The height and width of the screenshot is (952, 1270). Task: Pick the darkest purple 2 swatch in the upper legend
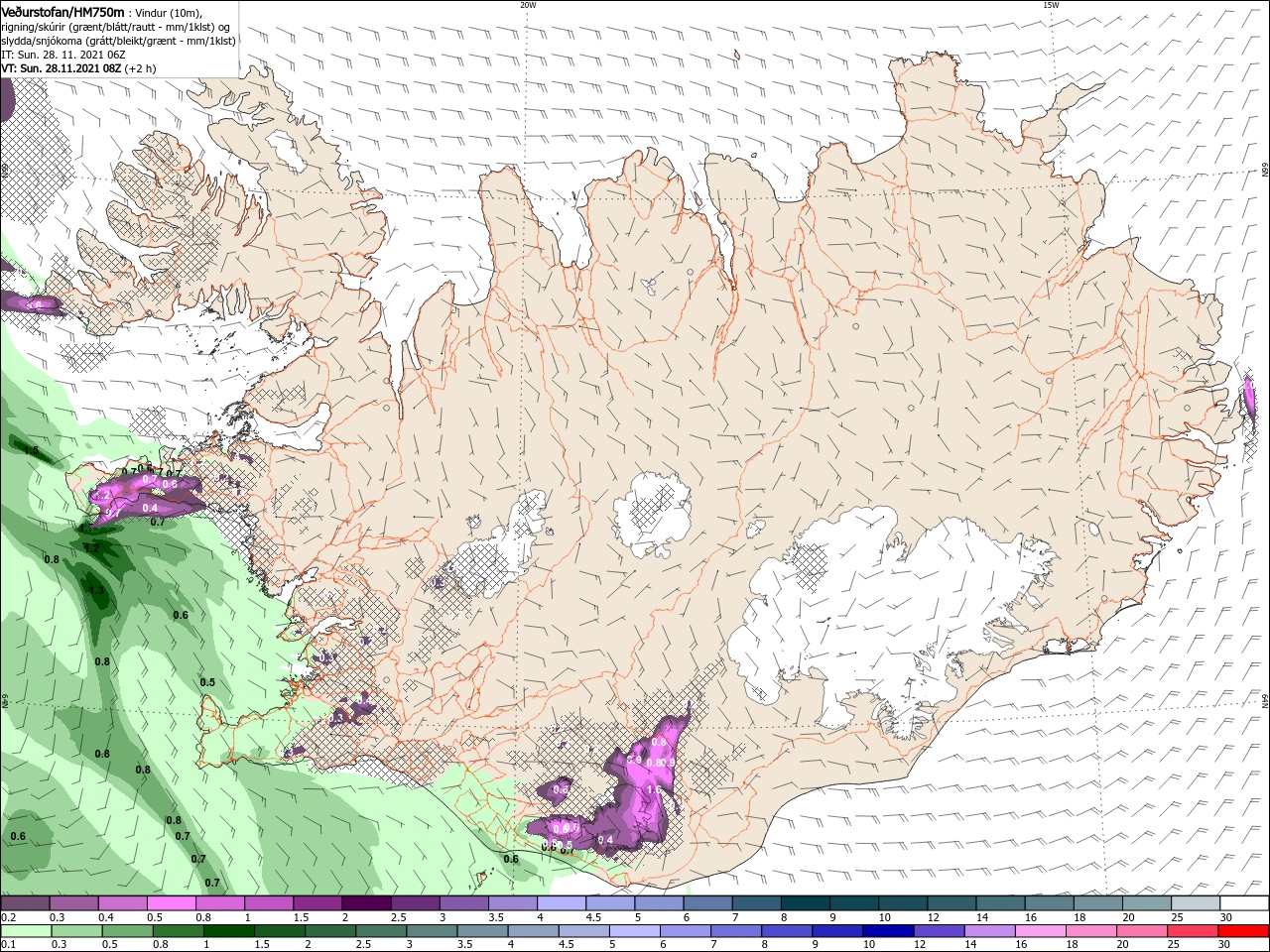click(x=367, y=903)
